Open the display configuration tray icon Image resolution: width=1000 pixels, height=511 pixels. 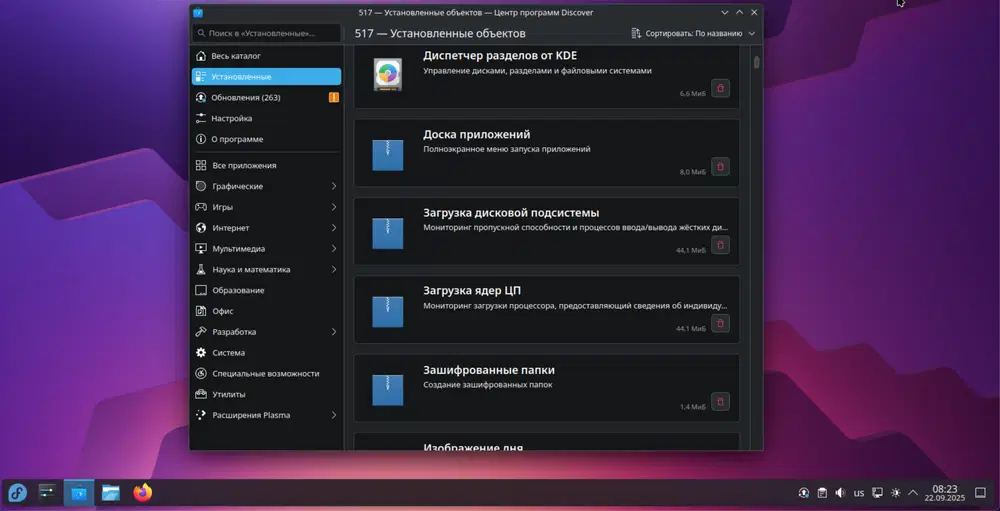(x=878, y=493)
